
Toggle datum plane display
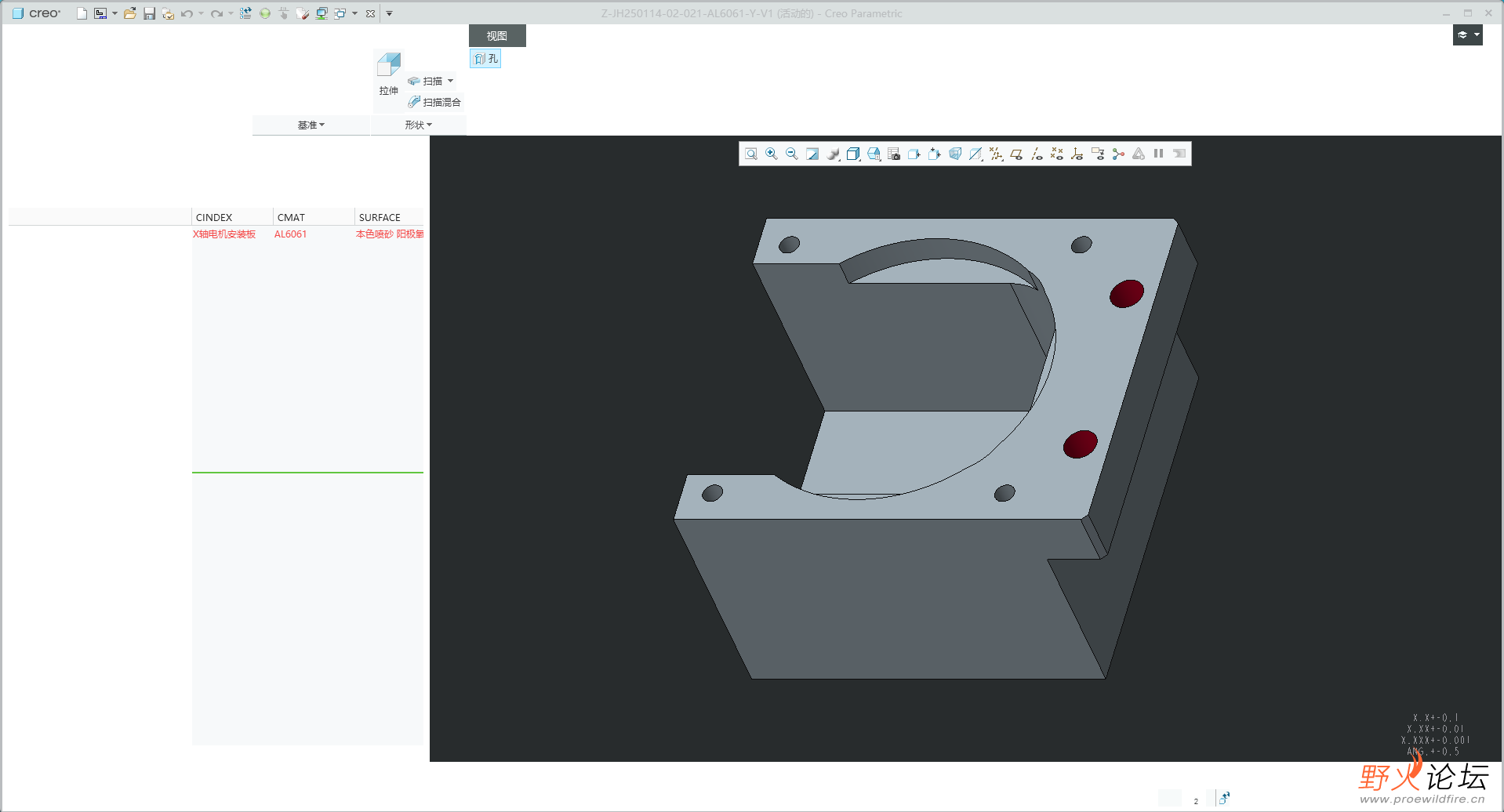click(x=1016, y=154)
